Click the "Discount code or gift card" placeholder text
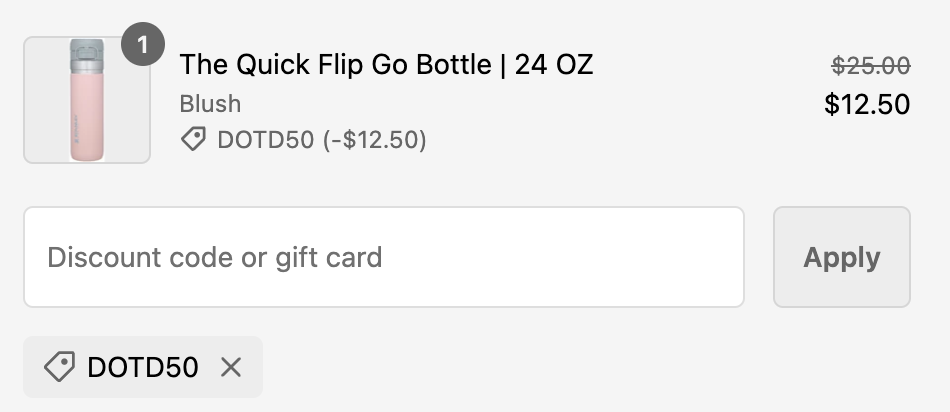The height and width of the screenshot is (412, 950). (215, 257)
